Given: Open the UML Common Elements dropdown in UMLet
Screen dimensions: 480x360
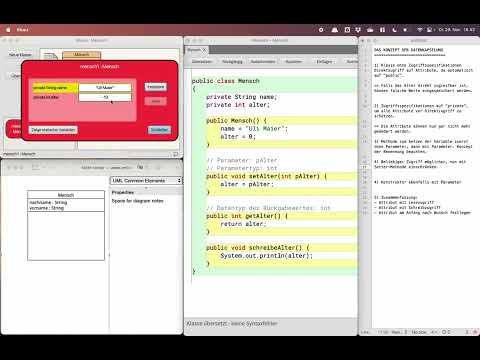Looking at the screenshot, I should pyautogui.click(x=146, y=180).
